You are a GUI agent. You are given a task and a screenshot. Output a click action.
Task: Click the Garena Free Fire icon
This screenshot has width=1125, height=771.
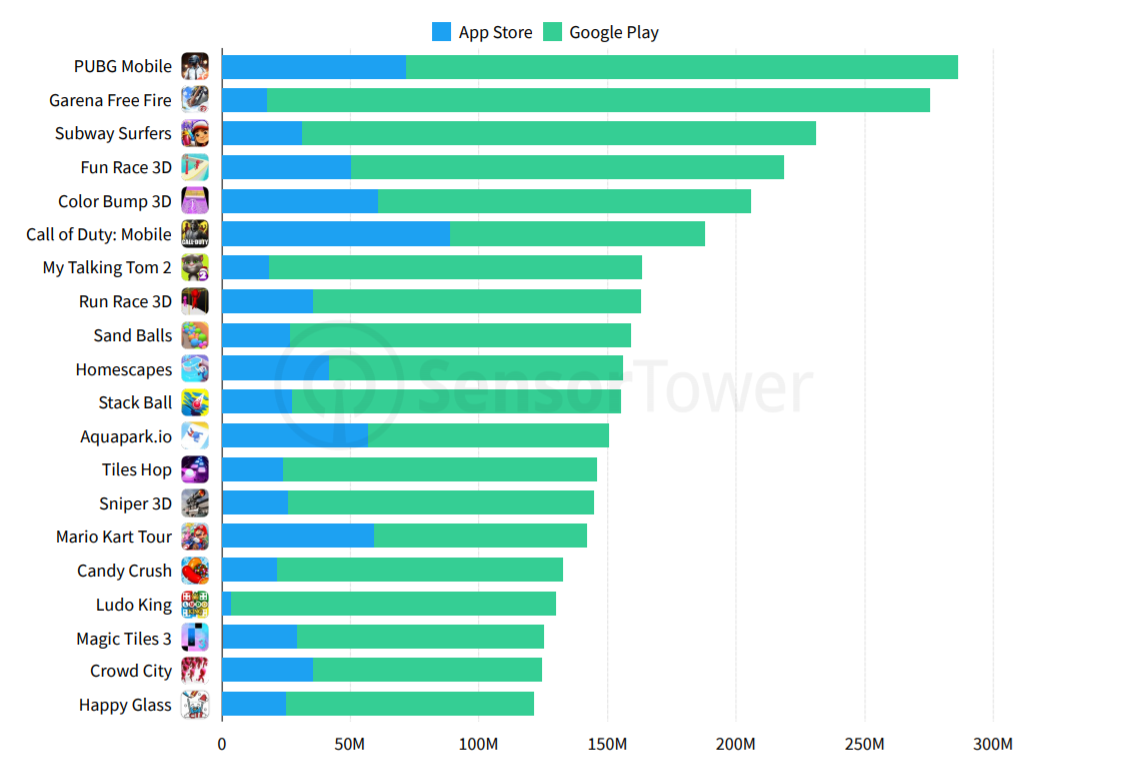[x=195, y=100]
